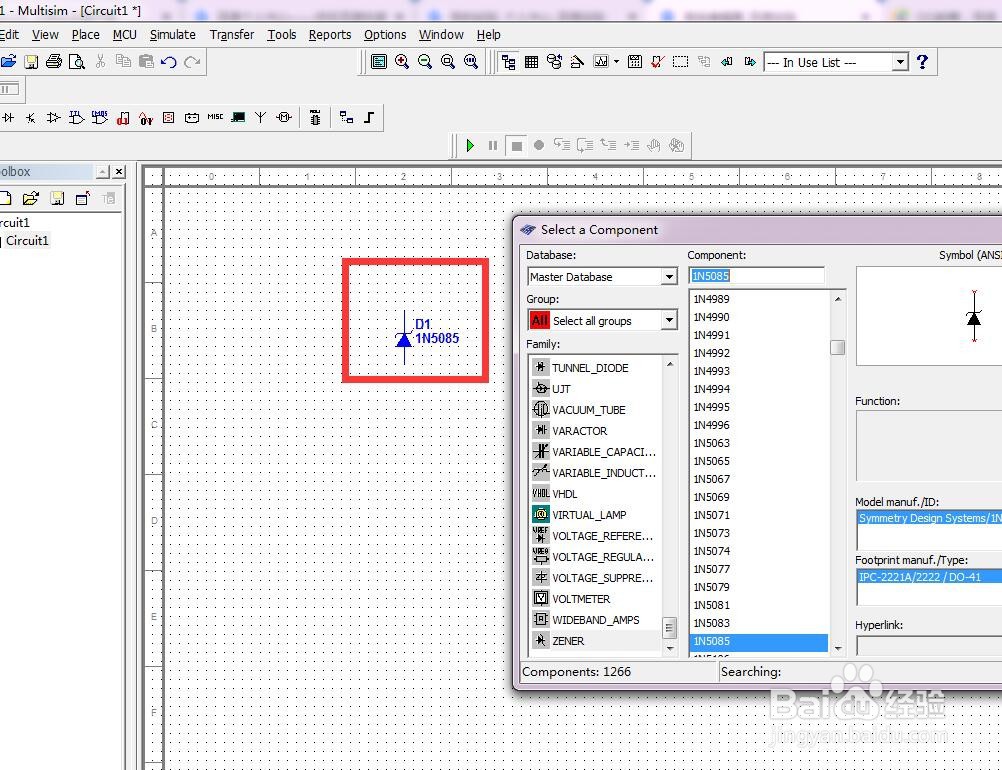Toggle the Spreadsheet View icon
The image size is (1002, 770).
[532, 62]
